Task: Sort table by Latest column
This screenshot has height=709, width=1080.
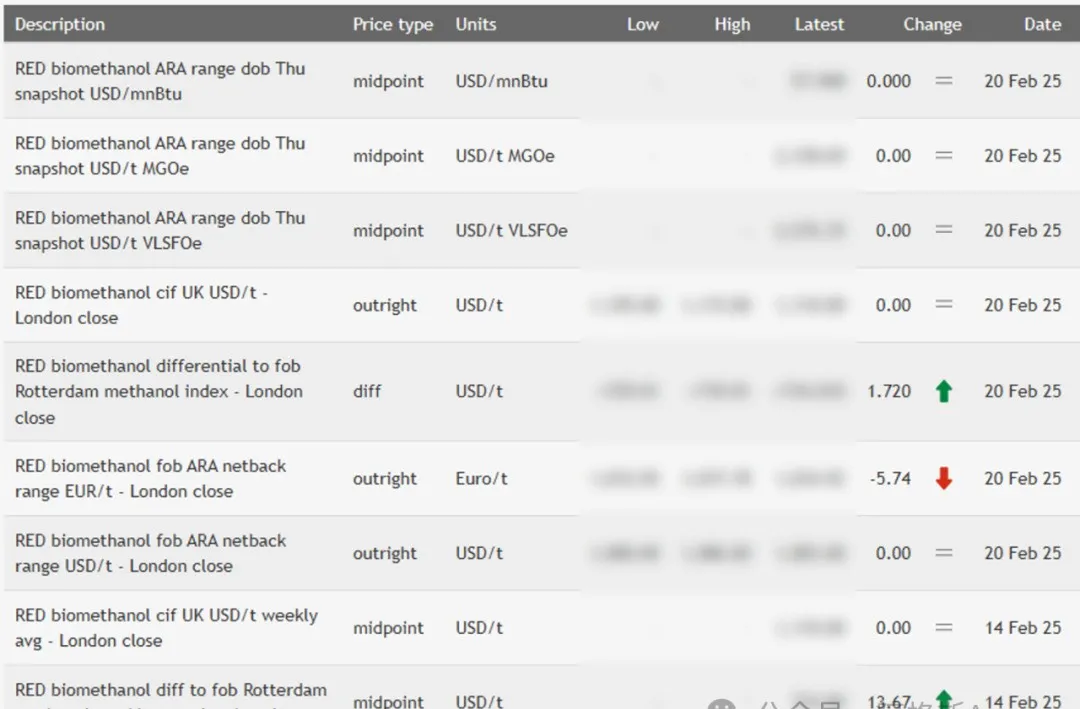Action: click(x=819, y=24)
